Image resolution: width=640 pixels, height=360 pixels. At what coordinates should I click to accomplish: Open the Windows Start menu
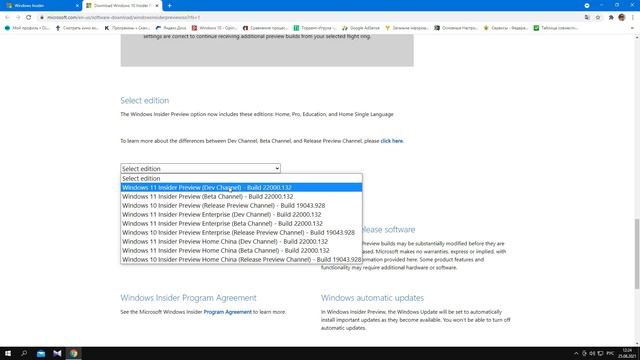pyautogui.click(x=7, y=353)
